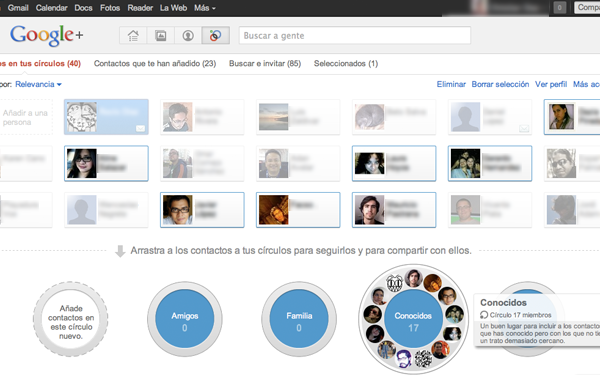Image resolution: width=600 pixels, height=375 pixels.
Task: Click the Eliminar link
Action: coord(451,84)
